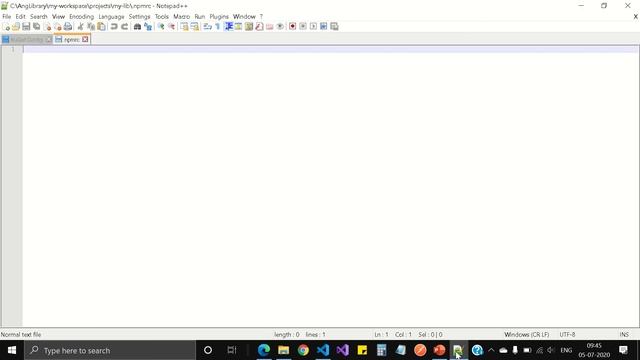Toggle Show All Characters pilcrow icon

[218, 27]
